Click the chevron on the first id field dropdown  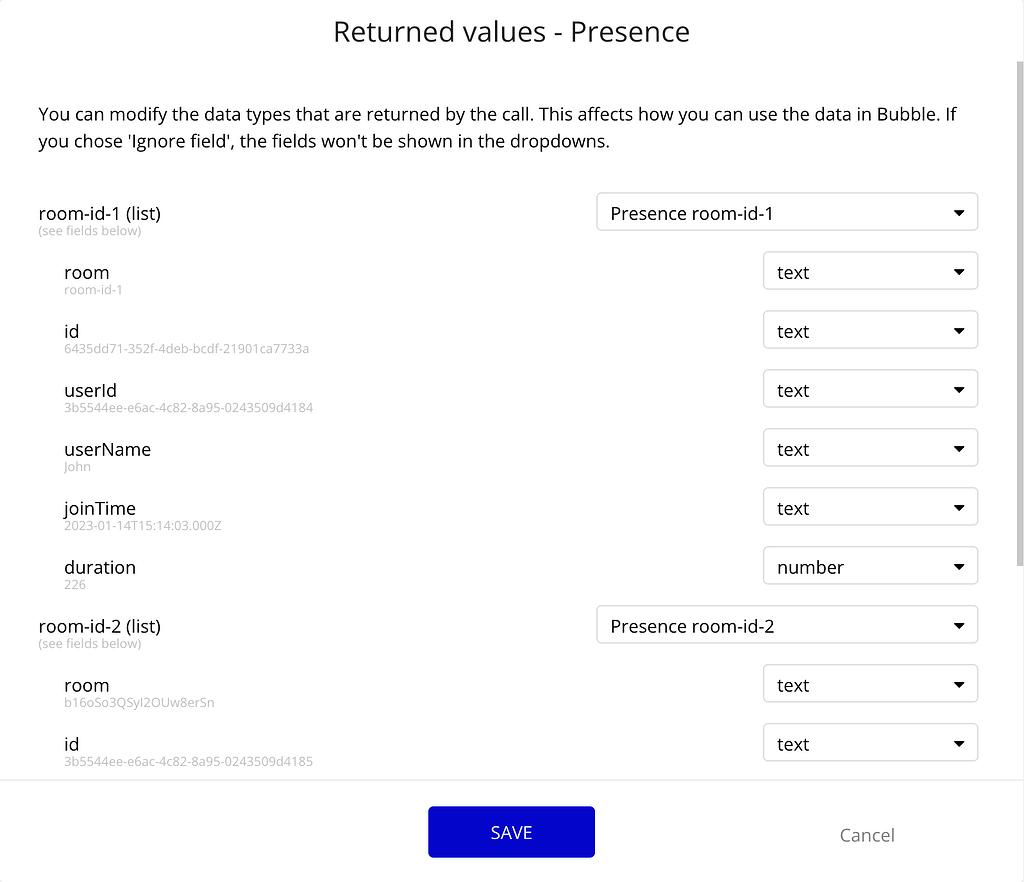coord(958,330)
